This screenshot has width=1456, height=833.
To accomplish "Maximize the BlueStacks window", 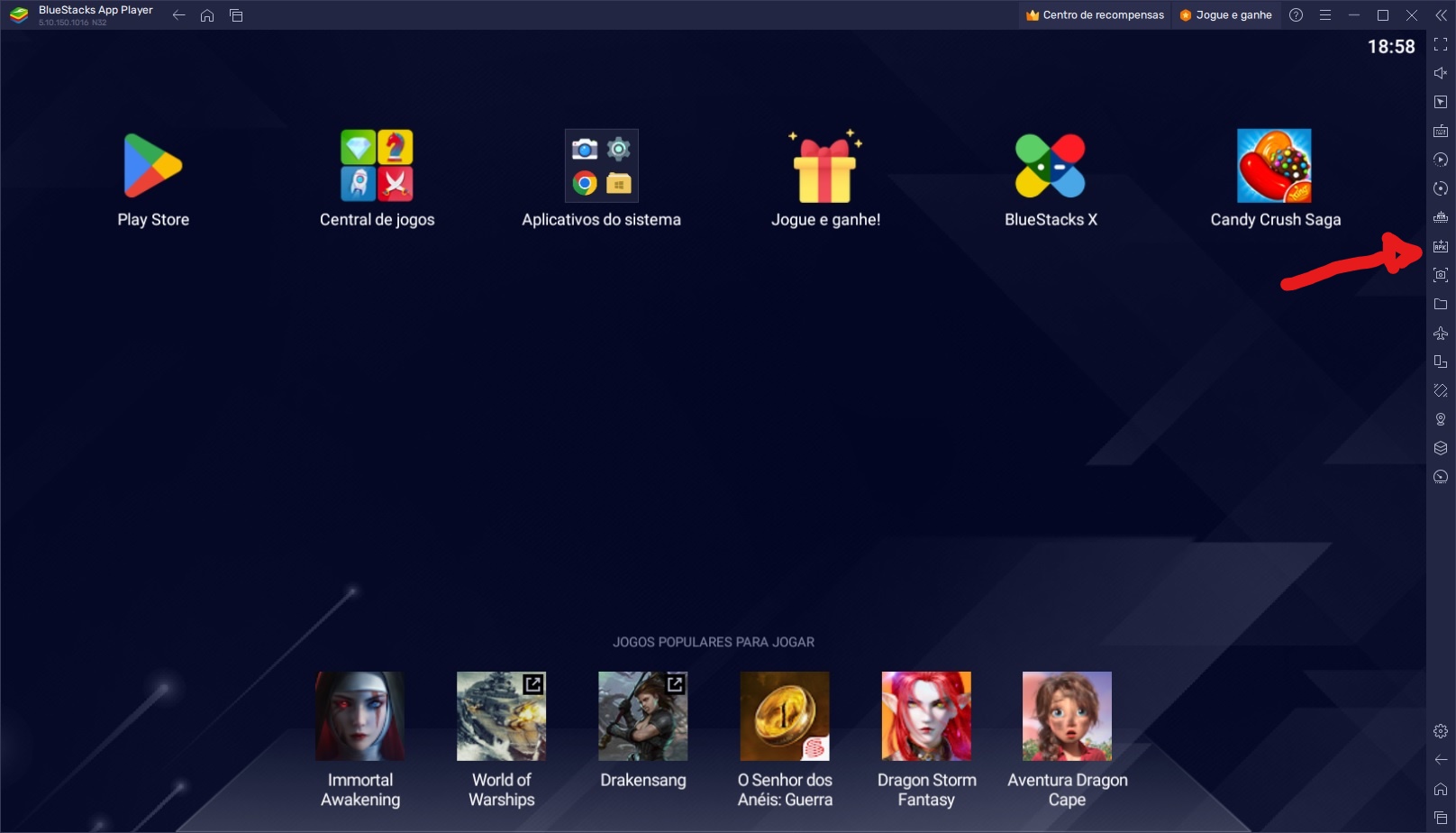I will pyautogui.click(x=1382, y=15).
